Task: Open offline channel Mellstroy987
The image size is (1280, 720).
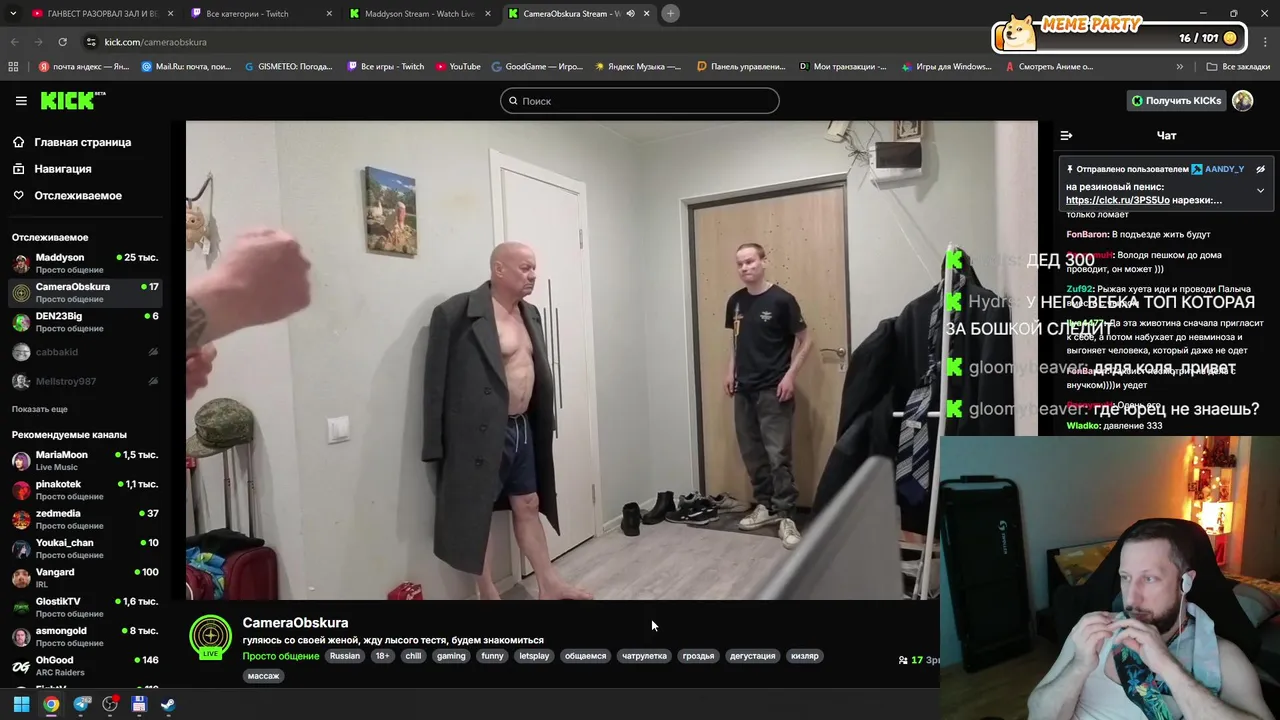Action: (85, 381)
